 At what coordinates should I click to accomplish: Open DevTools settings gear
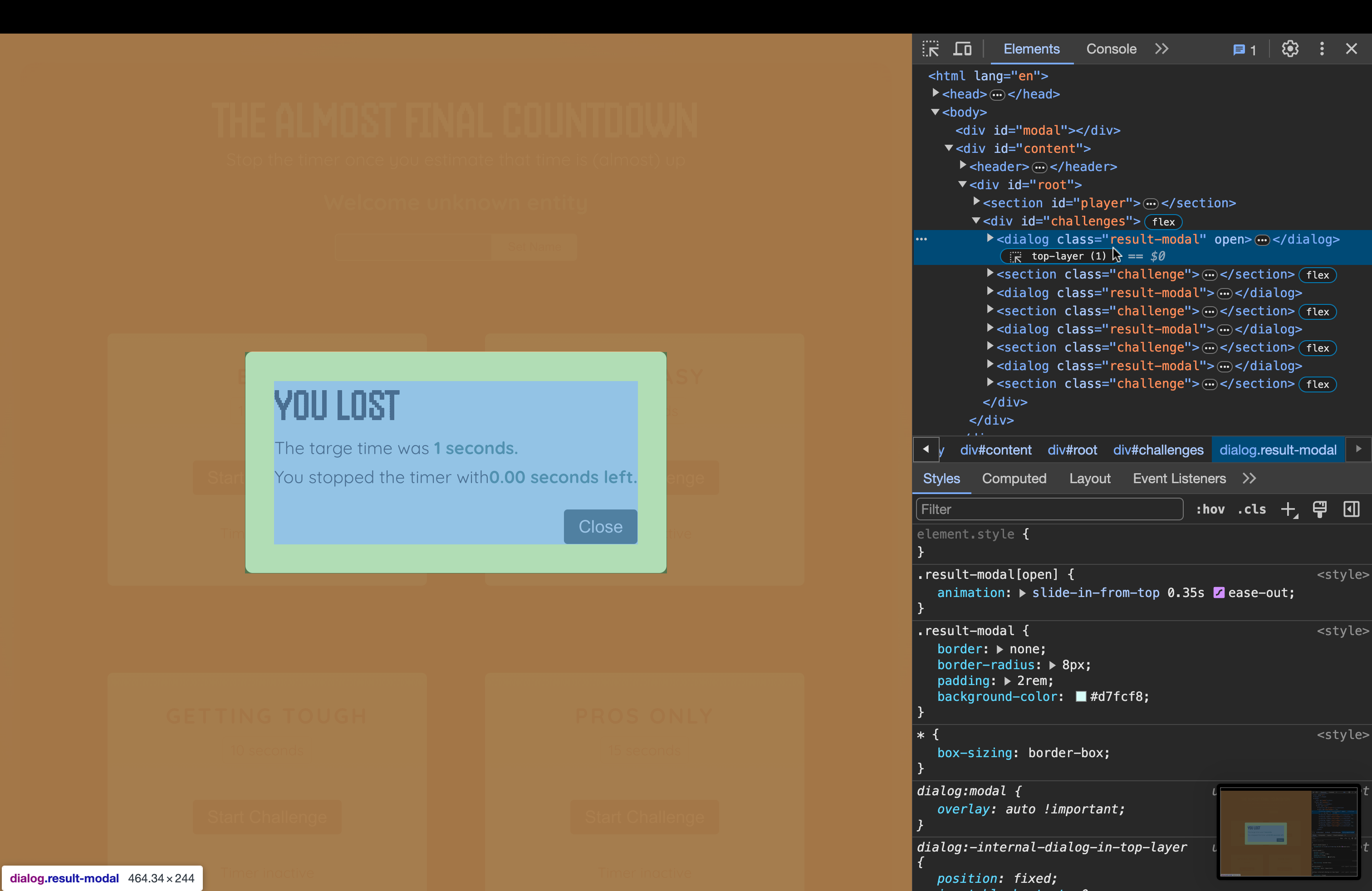(1289, 49)
